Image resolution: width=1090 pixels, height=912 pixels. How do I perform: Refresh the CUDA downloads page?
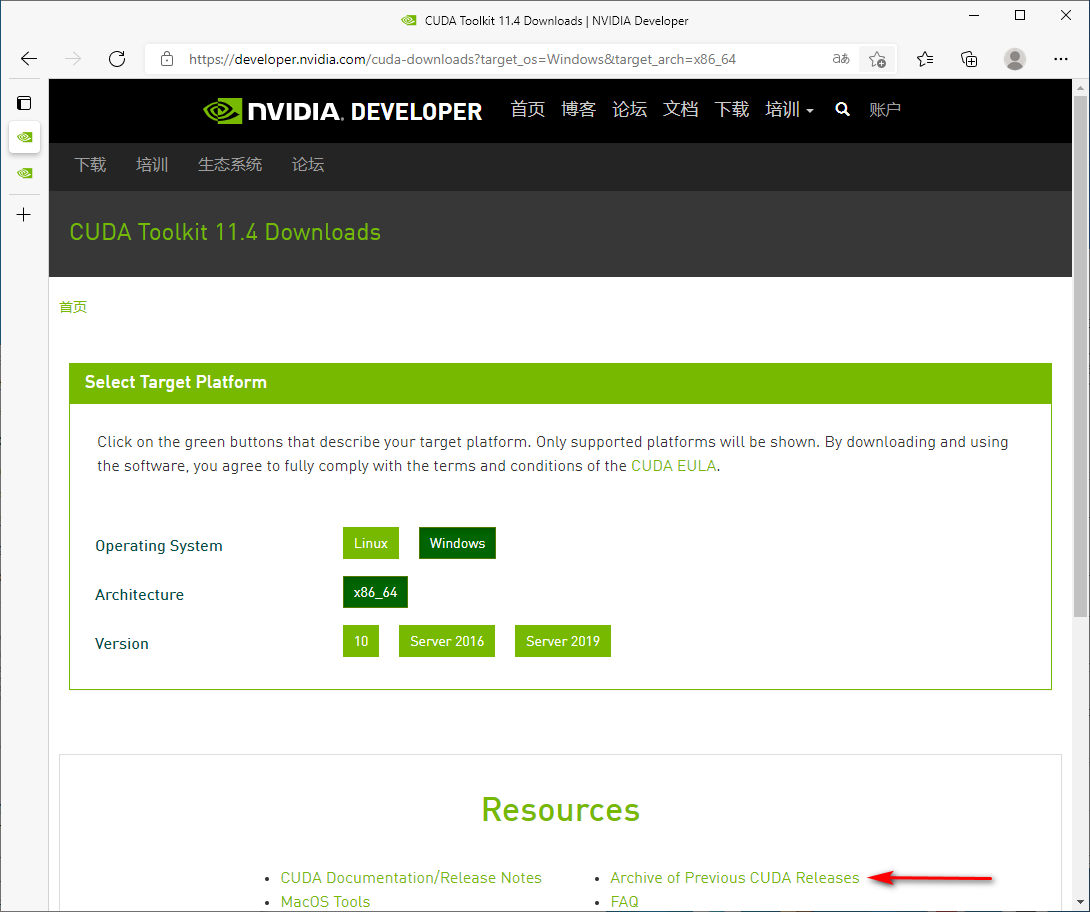[x=117, y=59]
